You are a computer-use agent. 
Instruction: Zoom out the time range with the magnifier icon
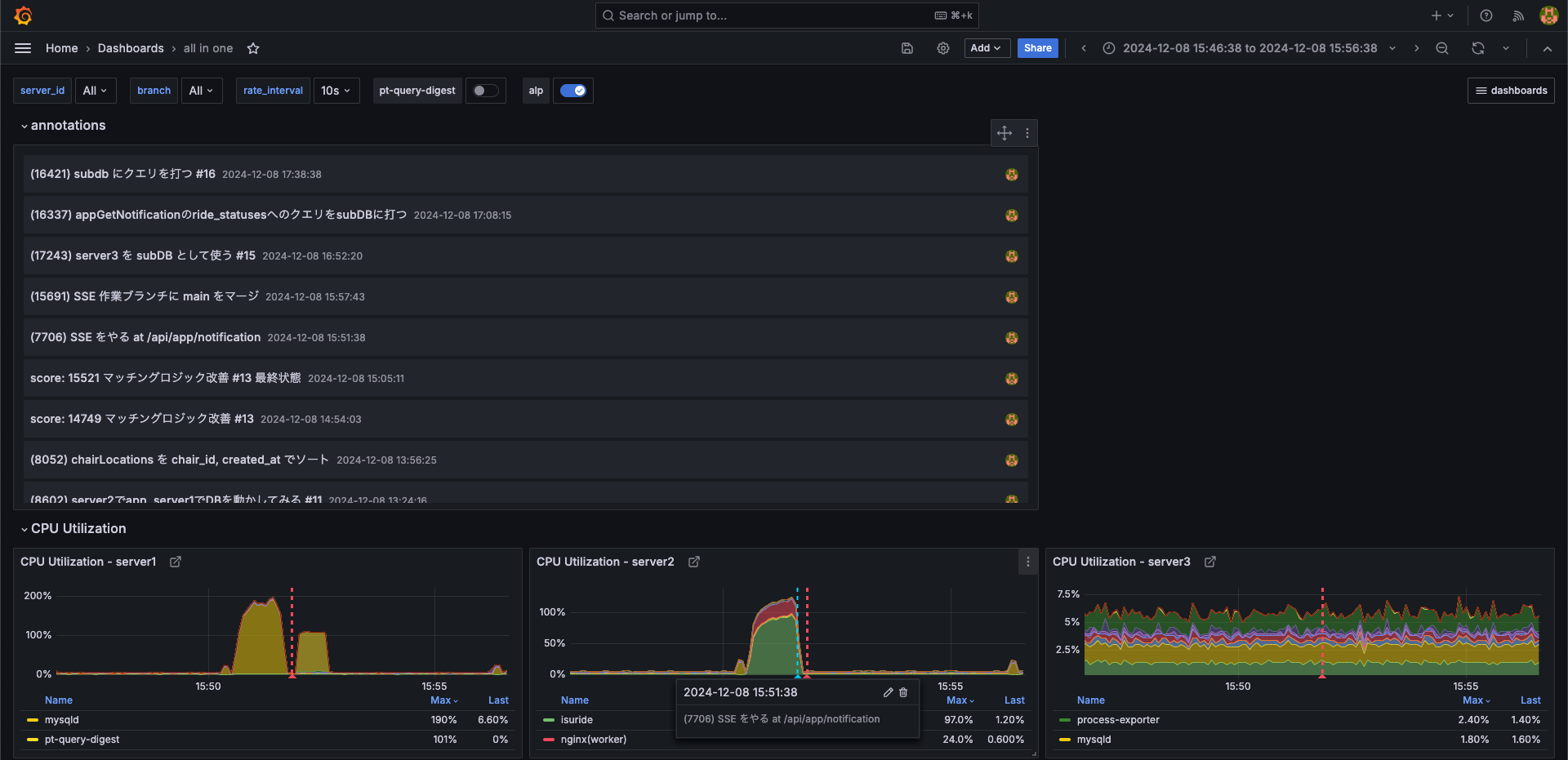click(x=1441, y=48)
